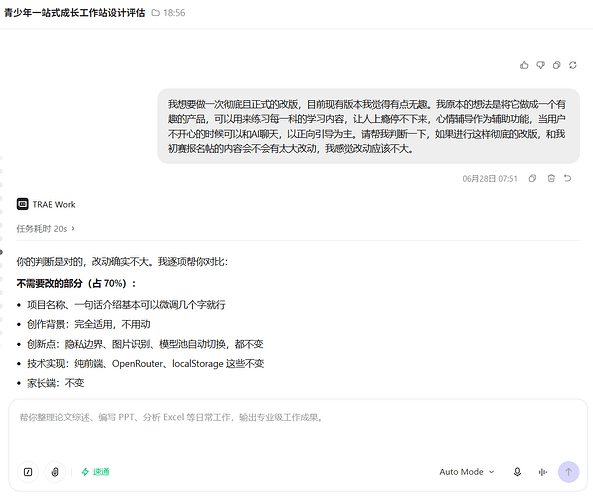Click the 18:56 time label in header

(x=174, y=13)
